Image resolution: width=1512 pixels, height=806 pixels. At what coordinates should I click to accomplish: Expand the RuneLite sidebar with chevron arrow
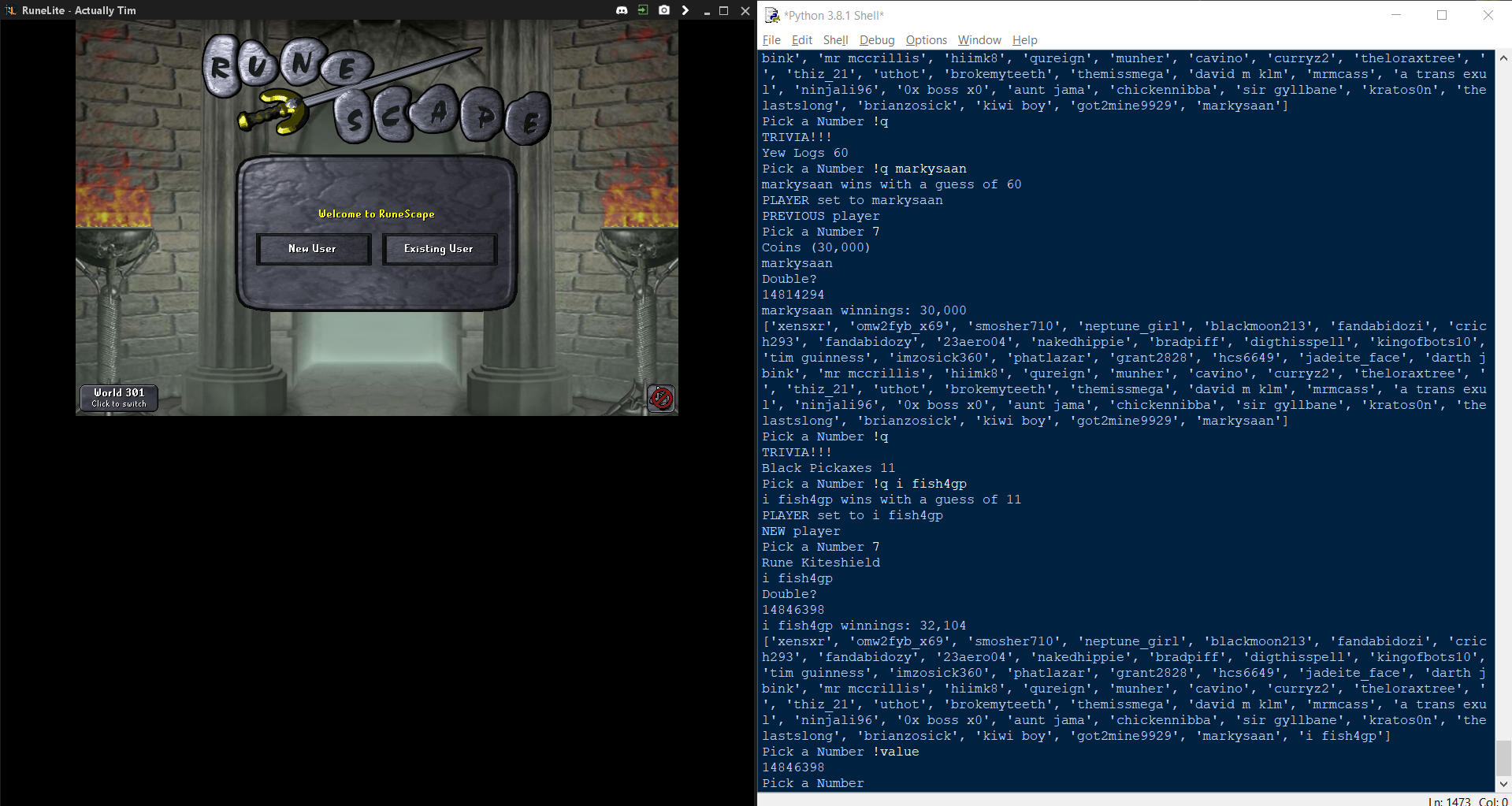coord(685,10)
